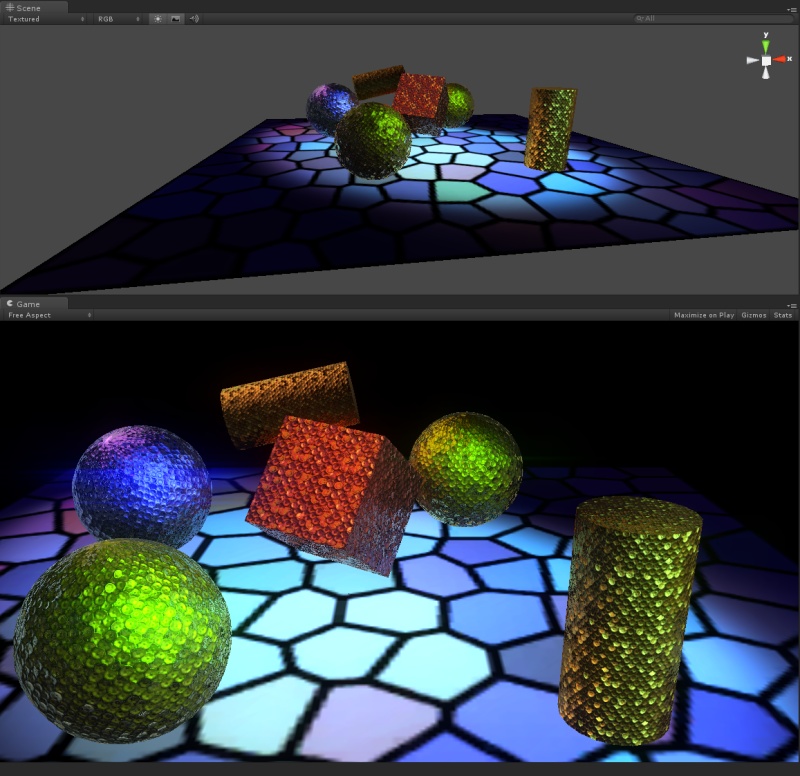Click the green Y axis on the scene gizmo

click(763, 44)
